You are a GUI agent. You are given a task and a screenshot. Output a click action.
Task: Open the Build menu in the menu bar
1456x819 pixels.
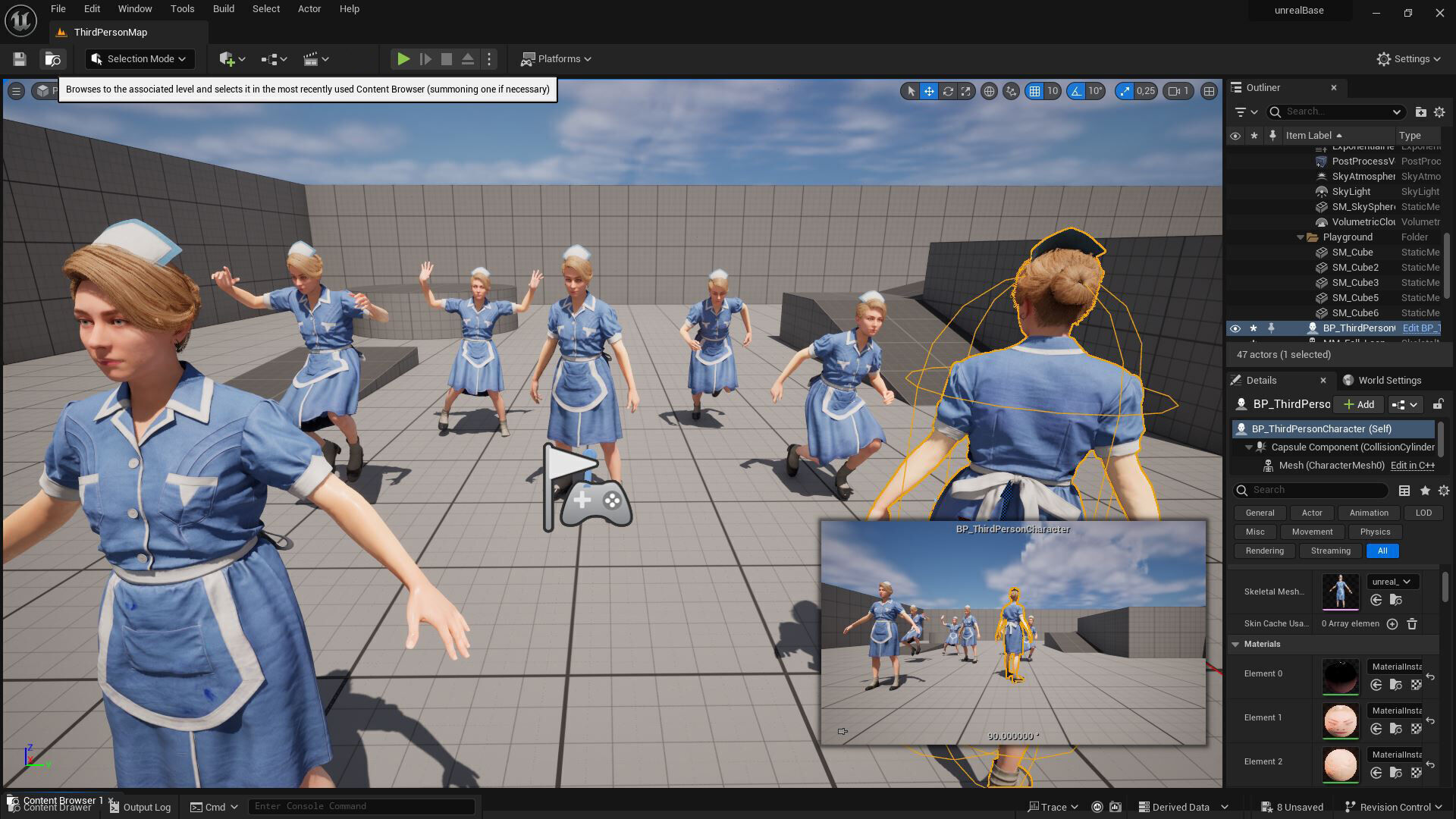(x=223, y=9)
